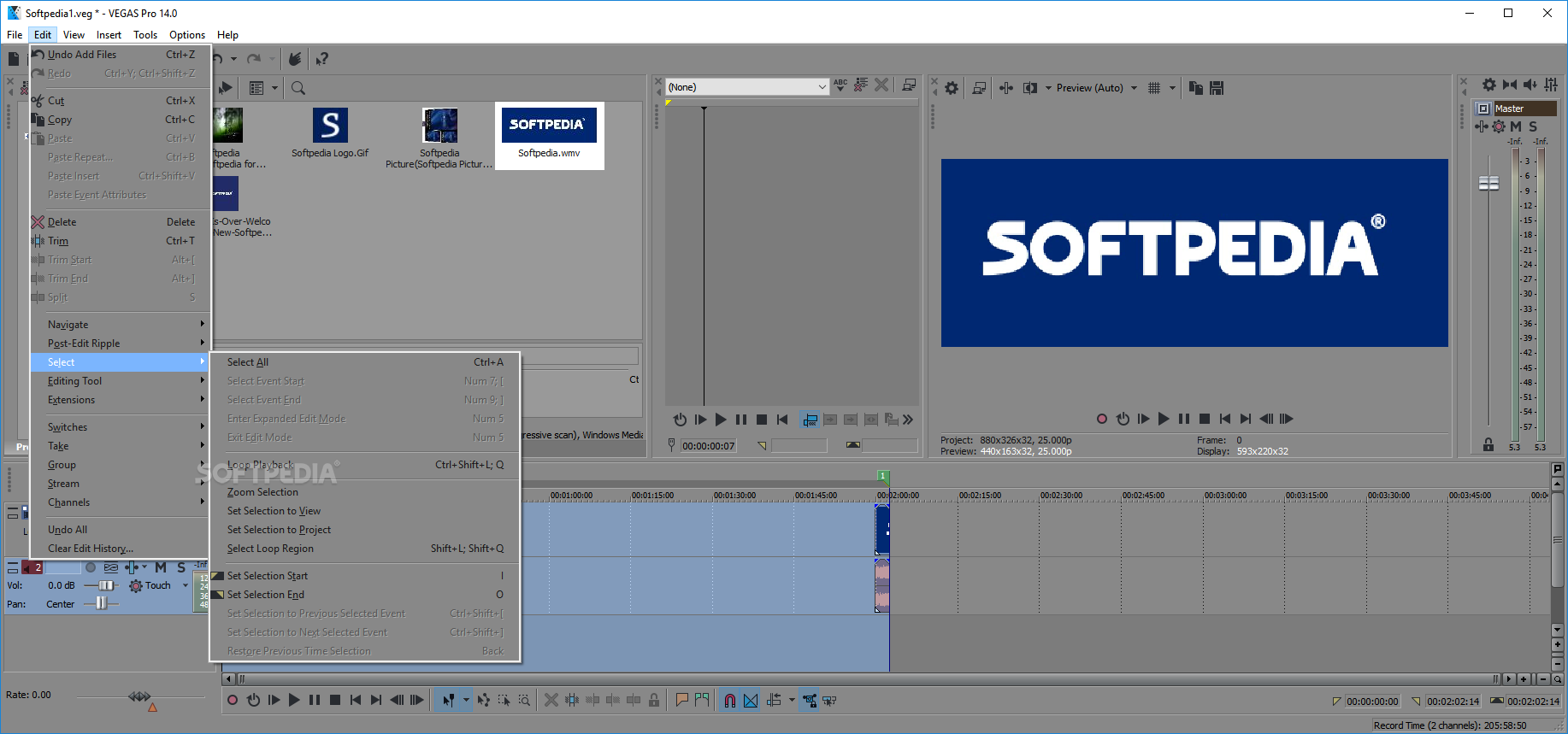This screenshot has width=1568, height=734.
Task: Solo audio track 2 with S button
Action: click(181, 567)
